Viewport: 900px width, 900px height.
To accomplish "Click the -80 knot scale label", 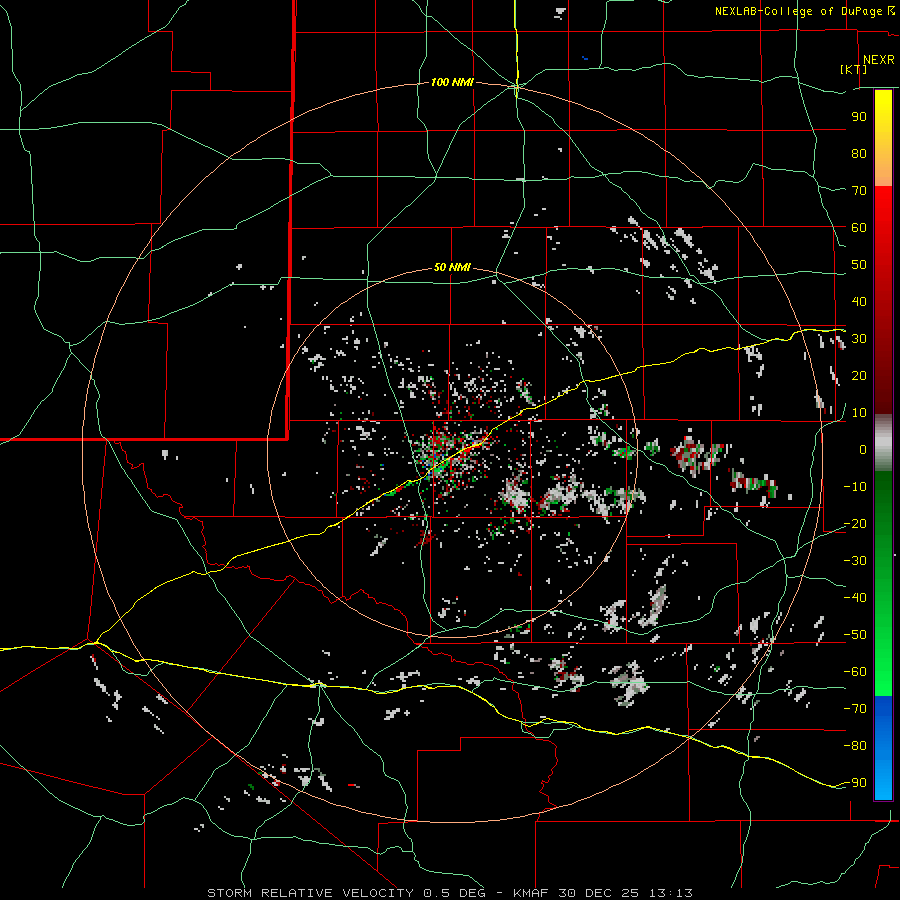I will (x=855, y=746).
